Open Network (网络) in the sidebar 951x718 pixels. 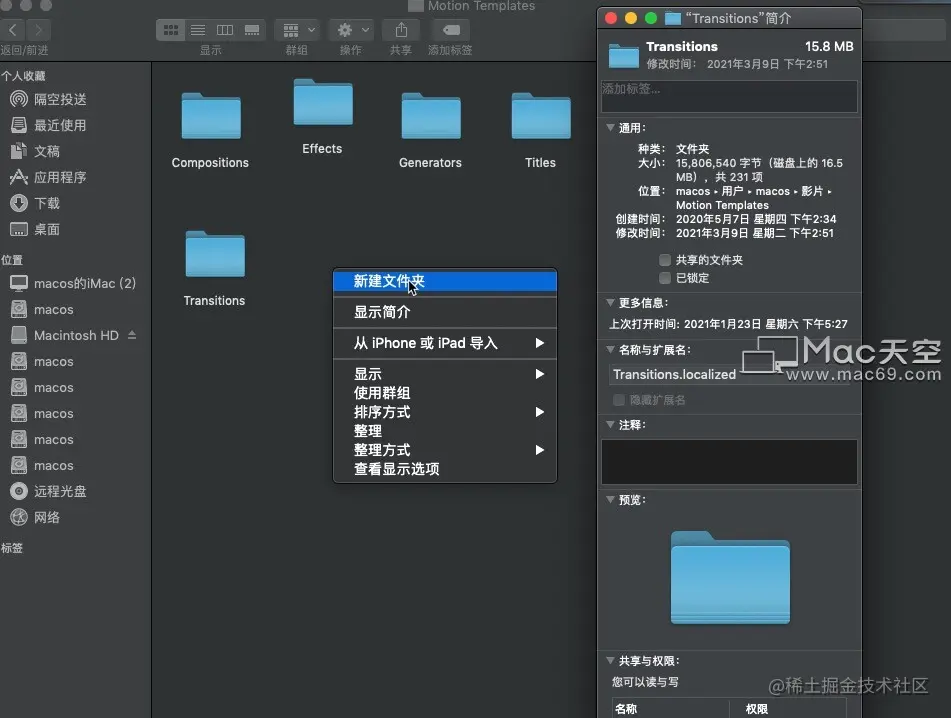point(35,517)
